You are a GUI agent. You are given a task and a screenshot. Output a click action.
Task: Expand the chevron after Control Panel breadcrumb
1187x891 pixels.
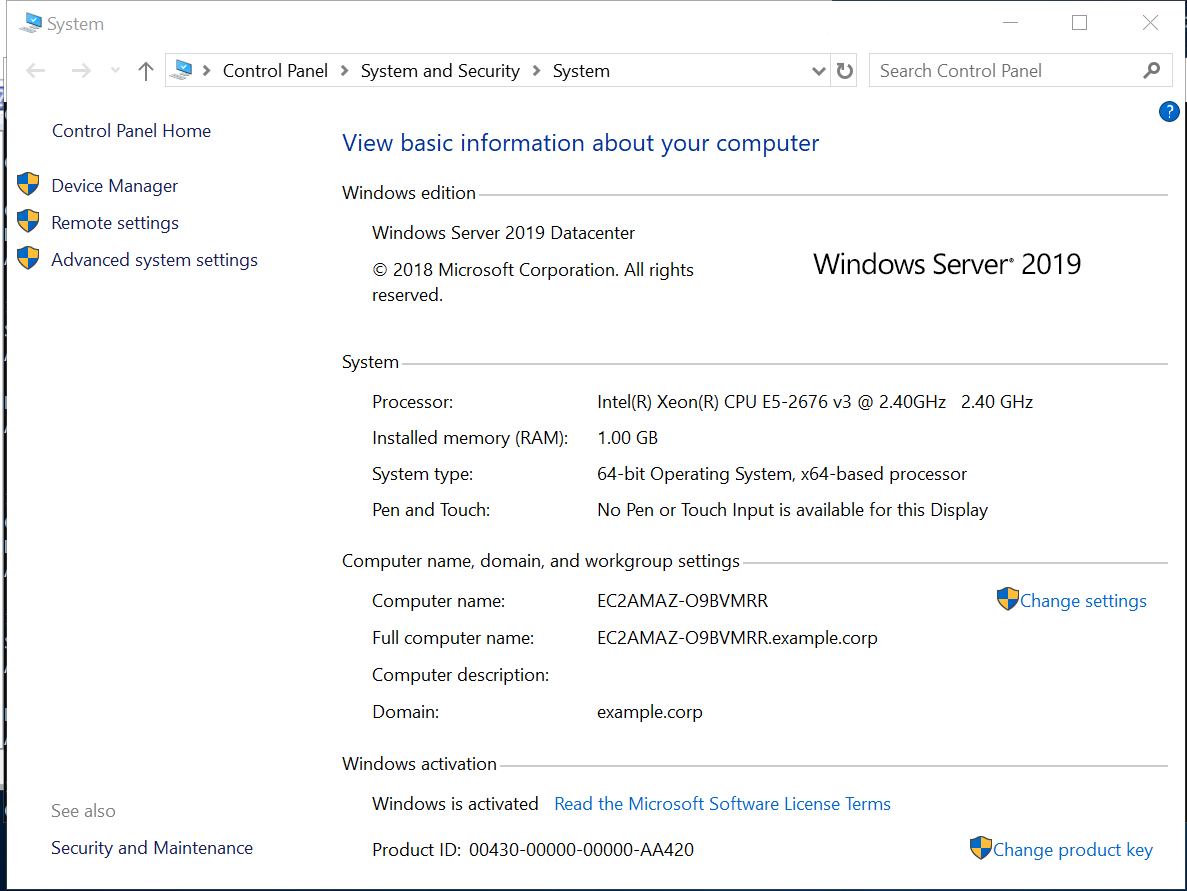pos(344,70)
